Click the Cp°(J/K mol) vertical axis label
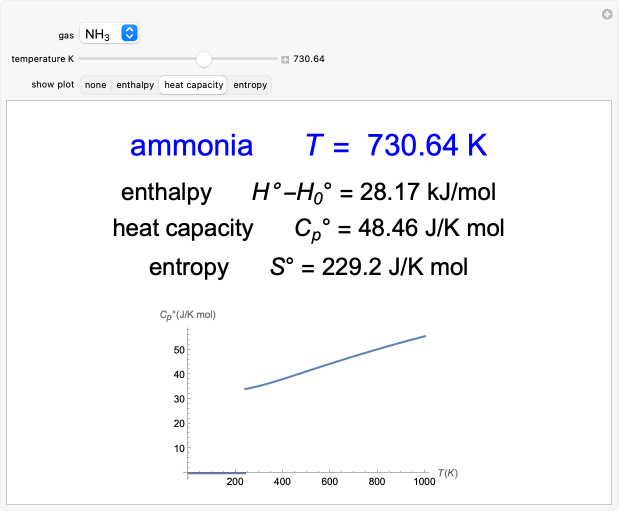Screen dimensions: 619x512 coord(188,315)
